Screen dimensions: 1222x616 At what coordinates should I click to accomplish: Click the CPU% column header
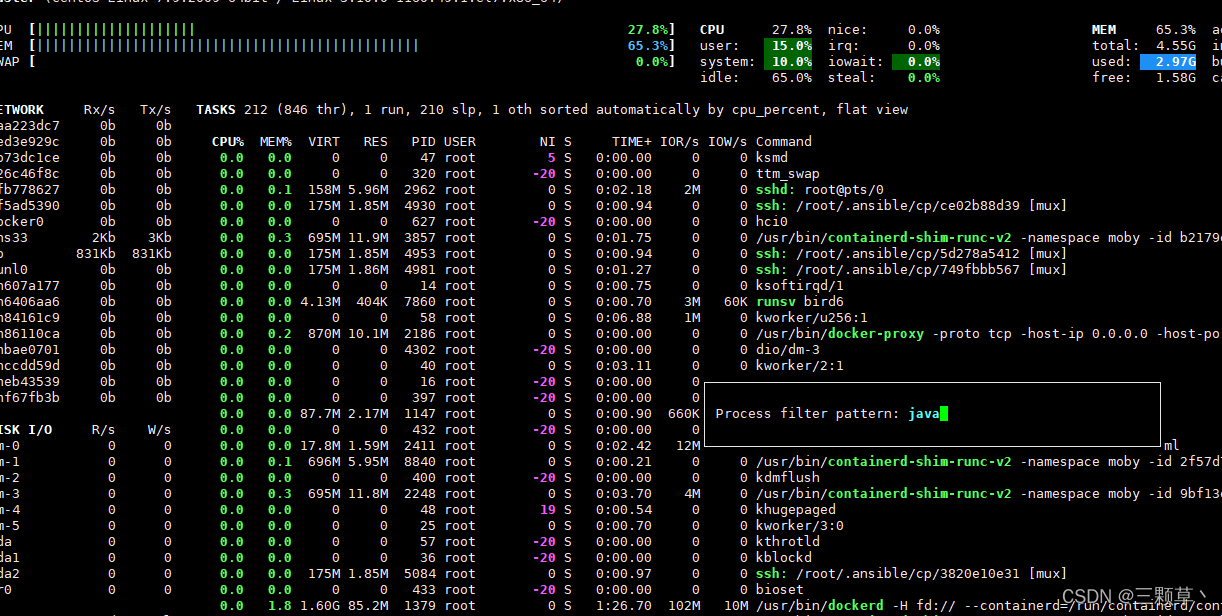(x=228, y=142)
